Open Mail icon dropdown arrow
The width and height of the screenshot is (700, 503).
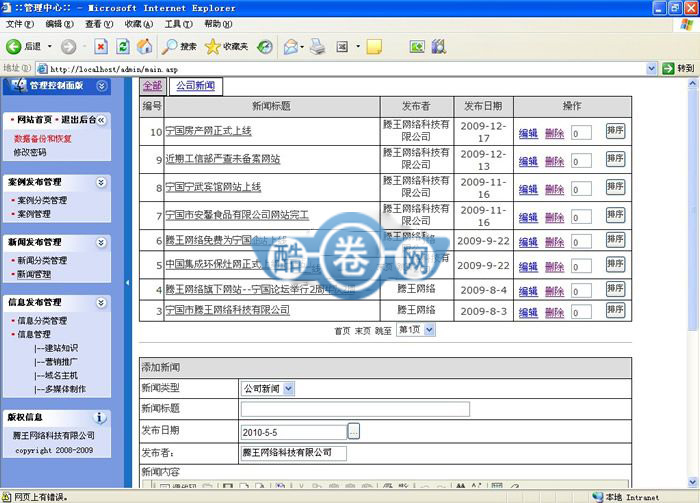click(302, 46)
